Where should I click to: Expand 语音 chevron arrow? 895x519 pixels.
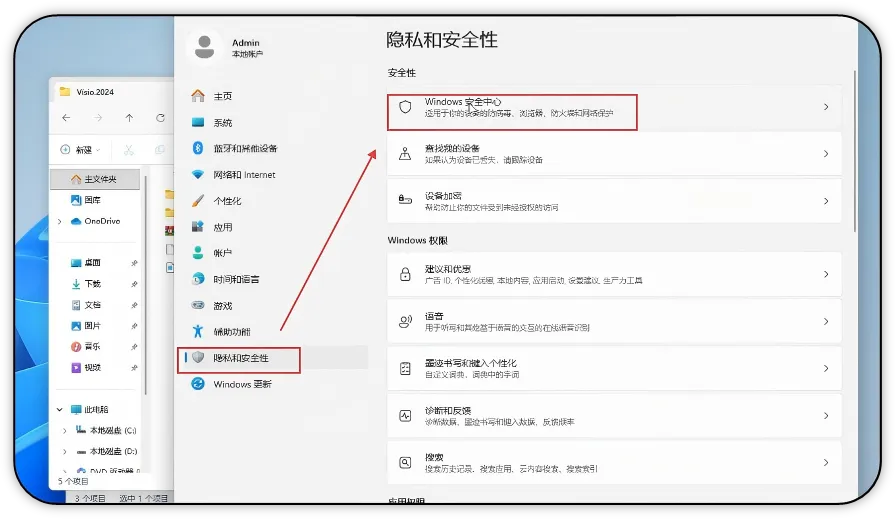pyautogui.click(x=826, y=321)
